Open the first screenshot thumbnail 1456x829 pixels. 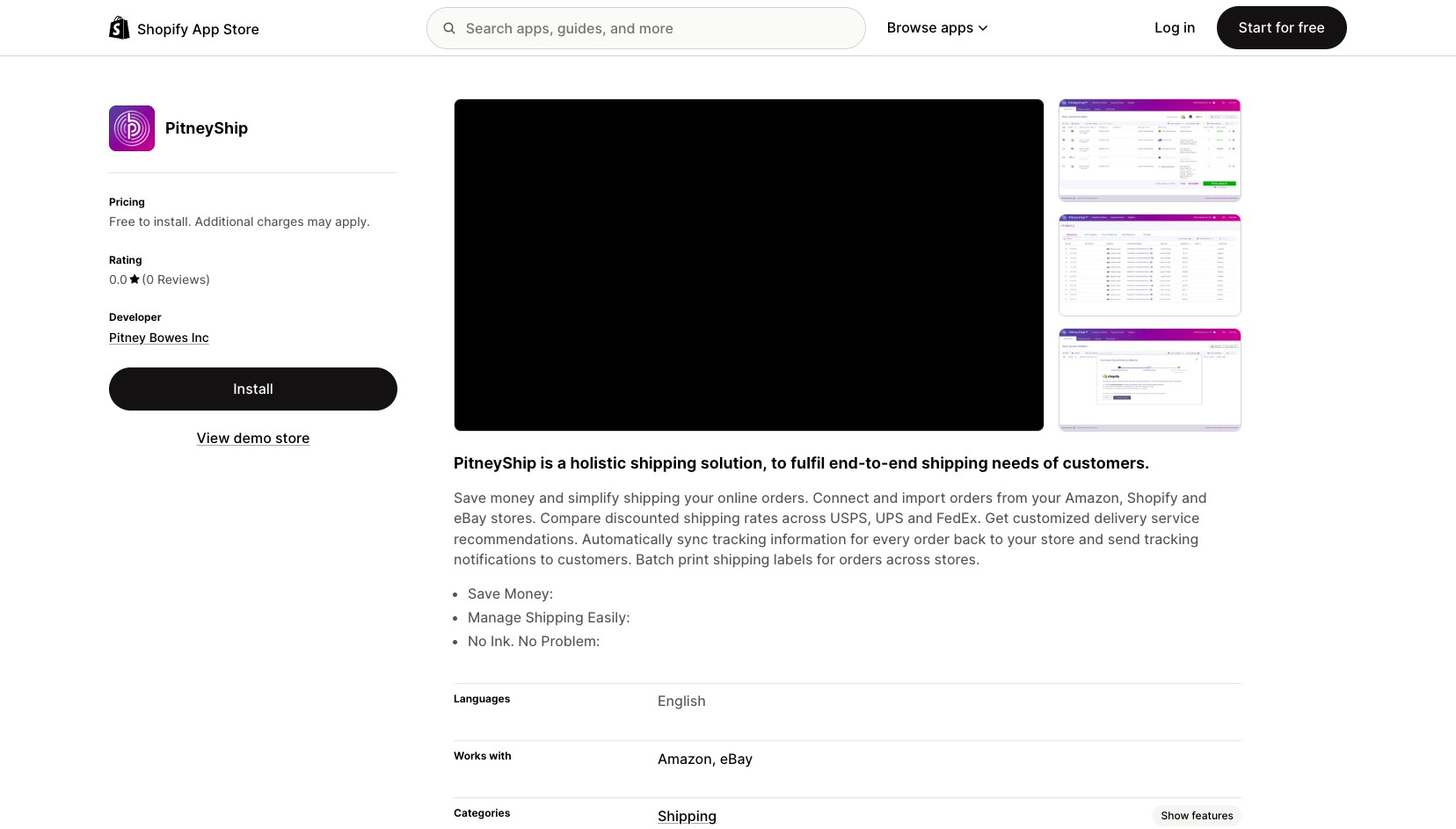point(1150,150)
